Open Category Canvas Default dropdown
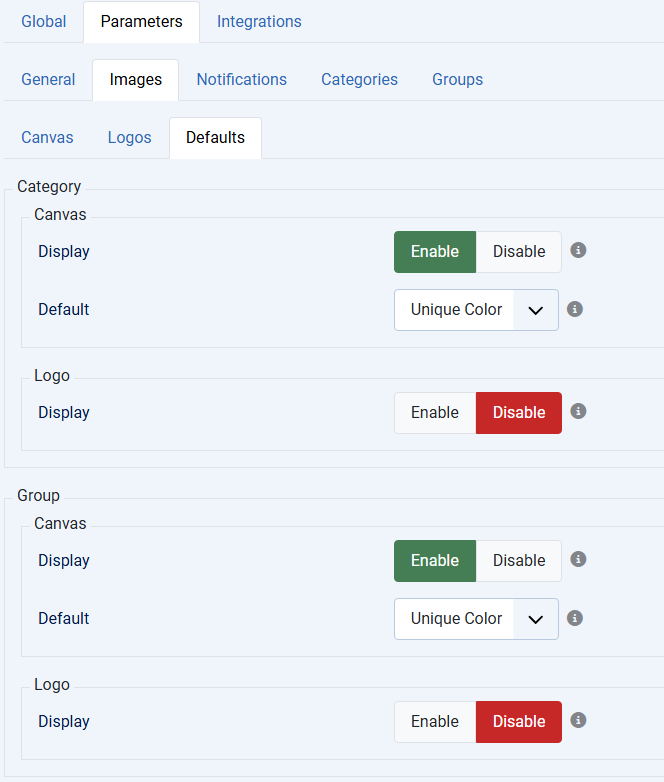 pos(476,310)
